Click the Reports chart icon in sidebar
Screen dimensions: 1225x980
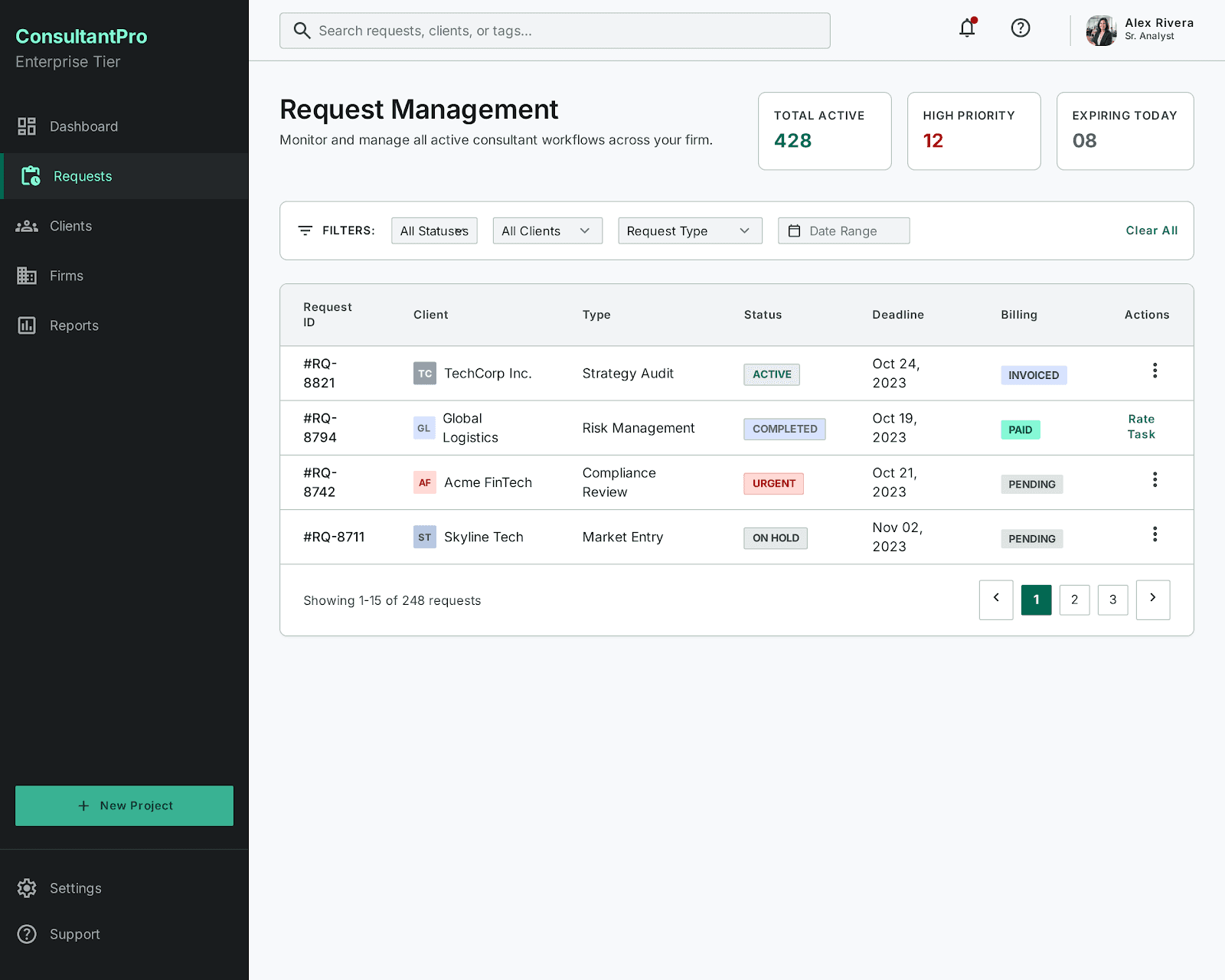coord(27,325)
